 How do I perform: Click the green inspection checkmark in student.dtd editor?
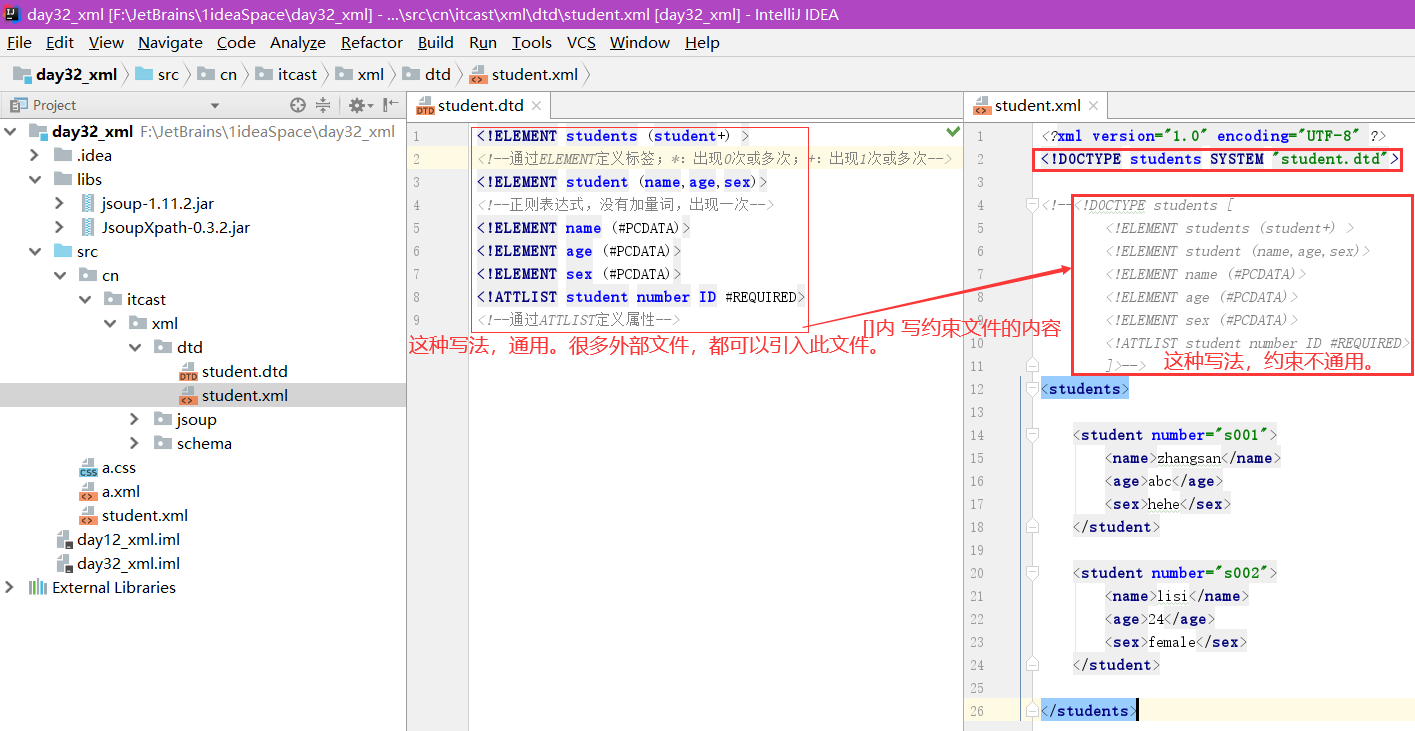[952, 132]
